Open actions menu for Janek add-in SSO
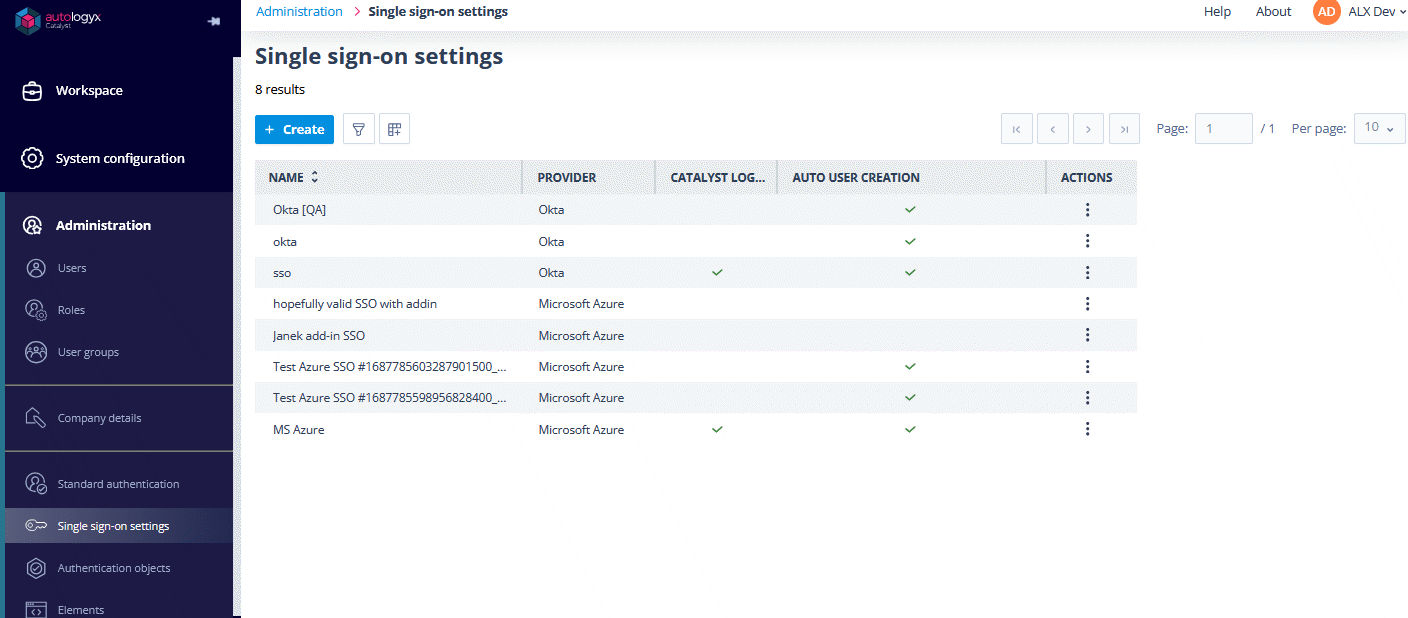The height and width of the screenshot is (618, 1408). [1087, 335]
